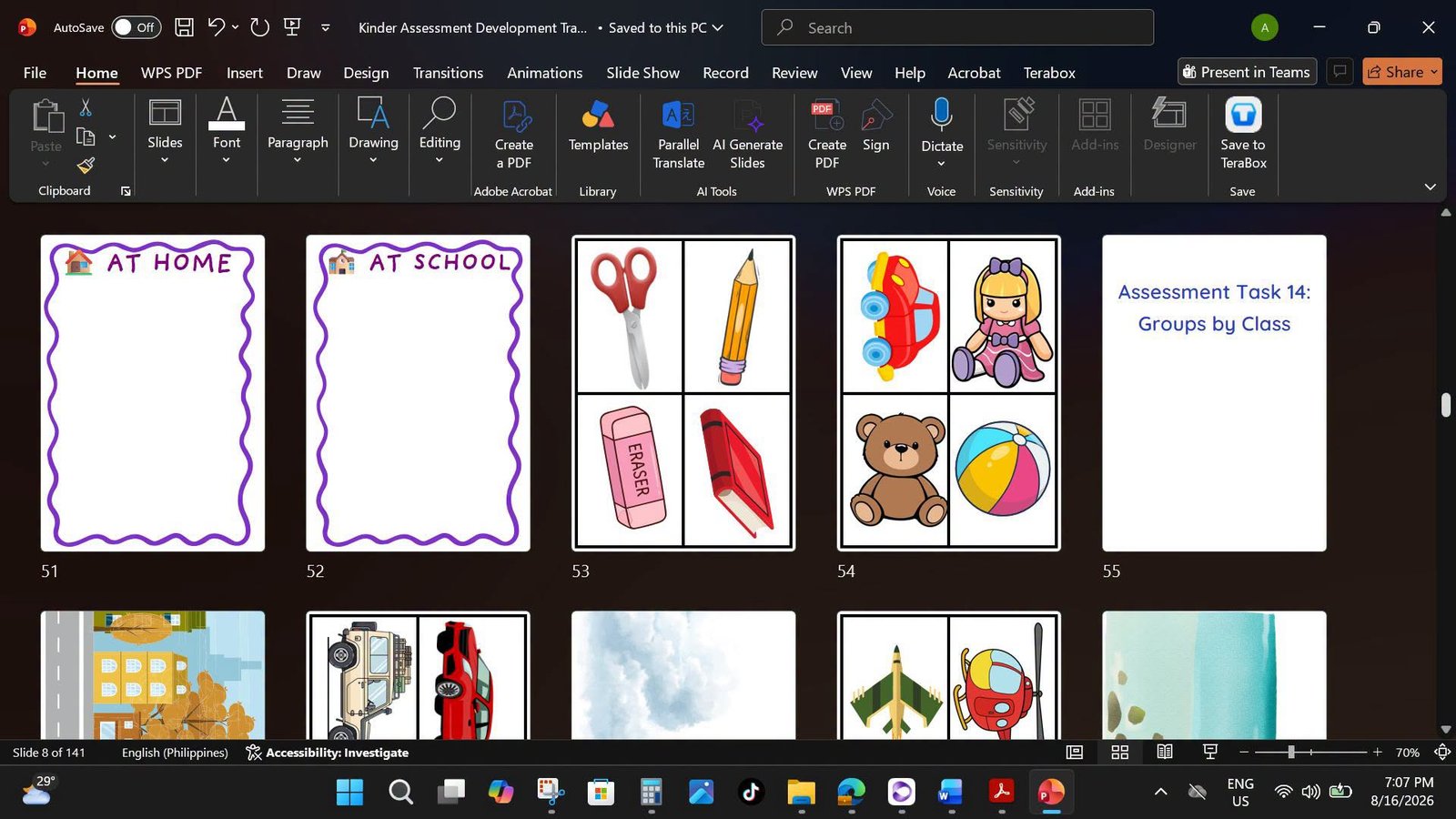Expand the Drawing dropdown
Image resolution: width=1456 pixels, height=819 pixels.
tap(373, 160)
